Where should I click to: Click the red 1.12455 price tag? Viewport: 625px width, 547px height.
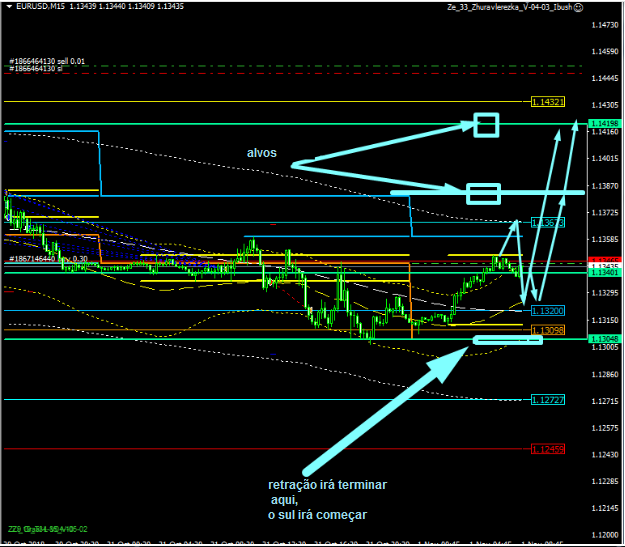[x=548, y=447]
